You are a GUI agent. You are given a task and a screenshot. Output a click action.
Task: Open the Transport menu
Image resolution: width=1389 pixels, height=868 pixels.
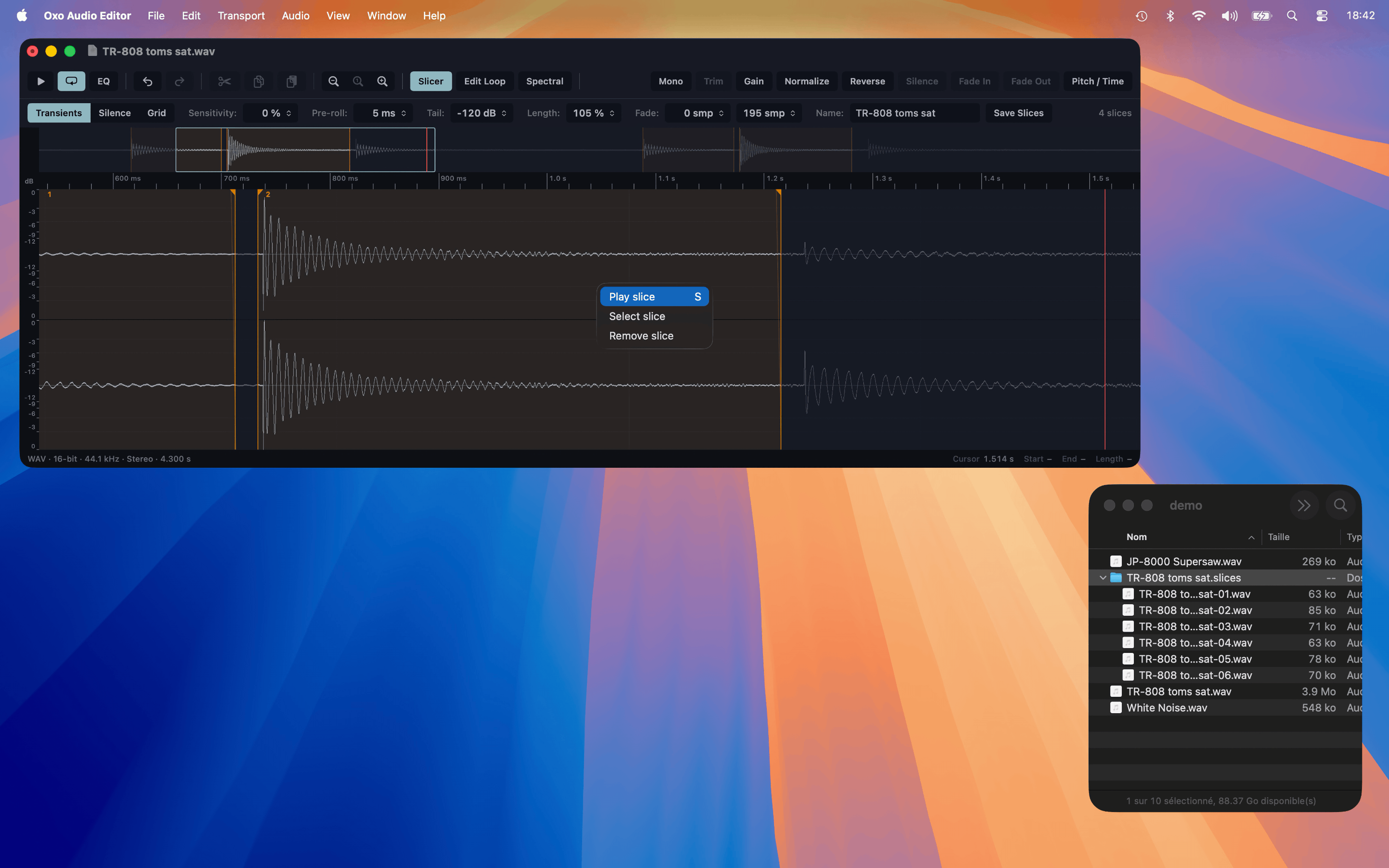(241, 15)
